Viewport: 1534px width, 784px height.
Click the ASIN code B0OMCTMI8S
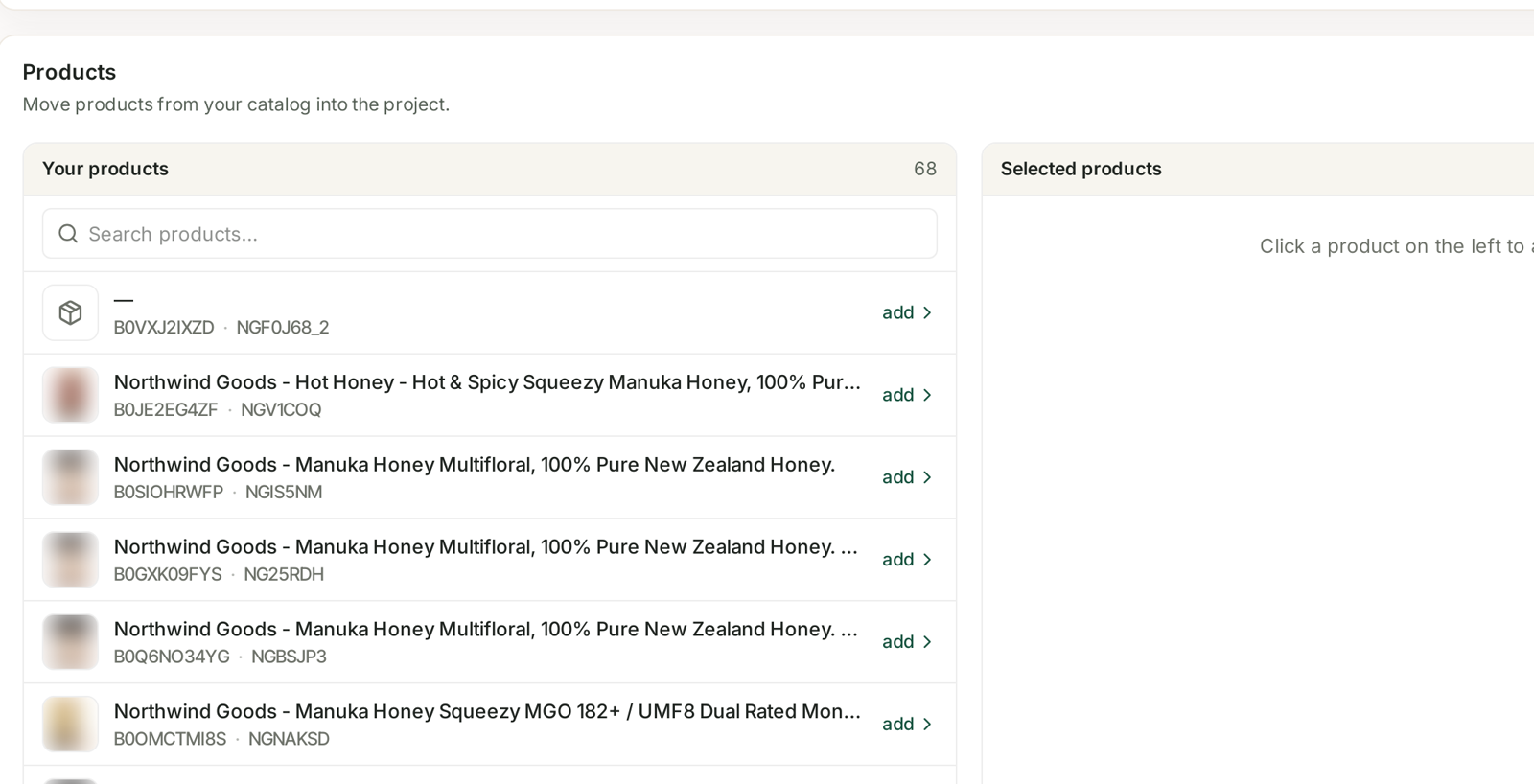pyautogui.click(x=170, y=740)
